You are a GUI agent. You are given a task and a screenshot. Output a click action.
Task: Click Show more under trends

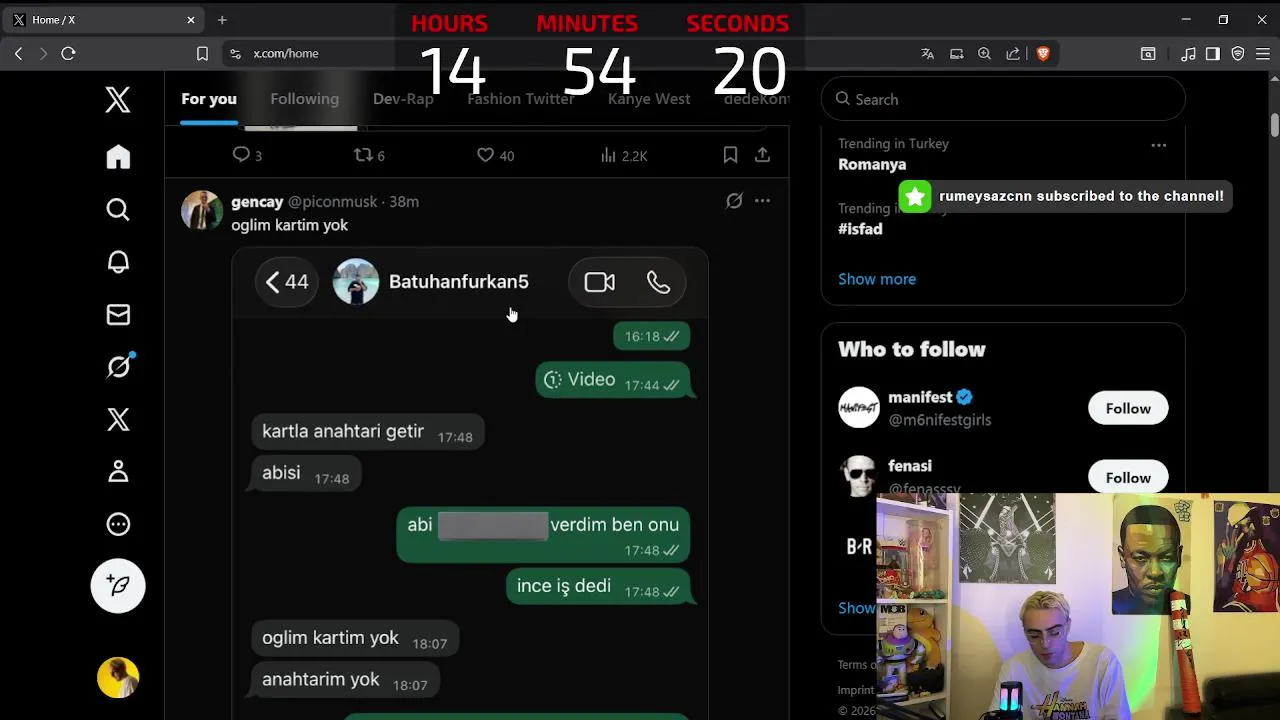[877, 279]
